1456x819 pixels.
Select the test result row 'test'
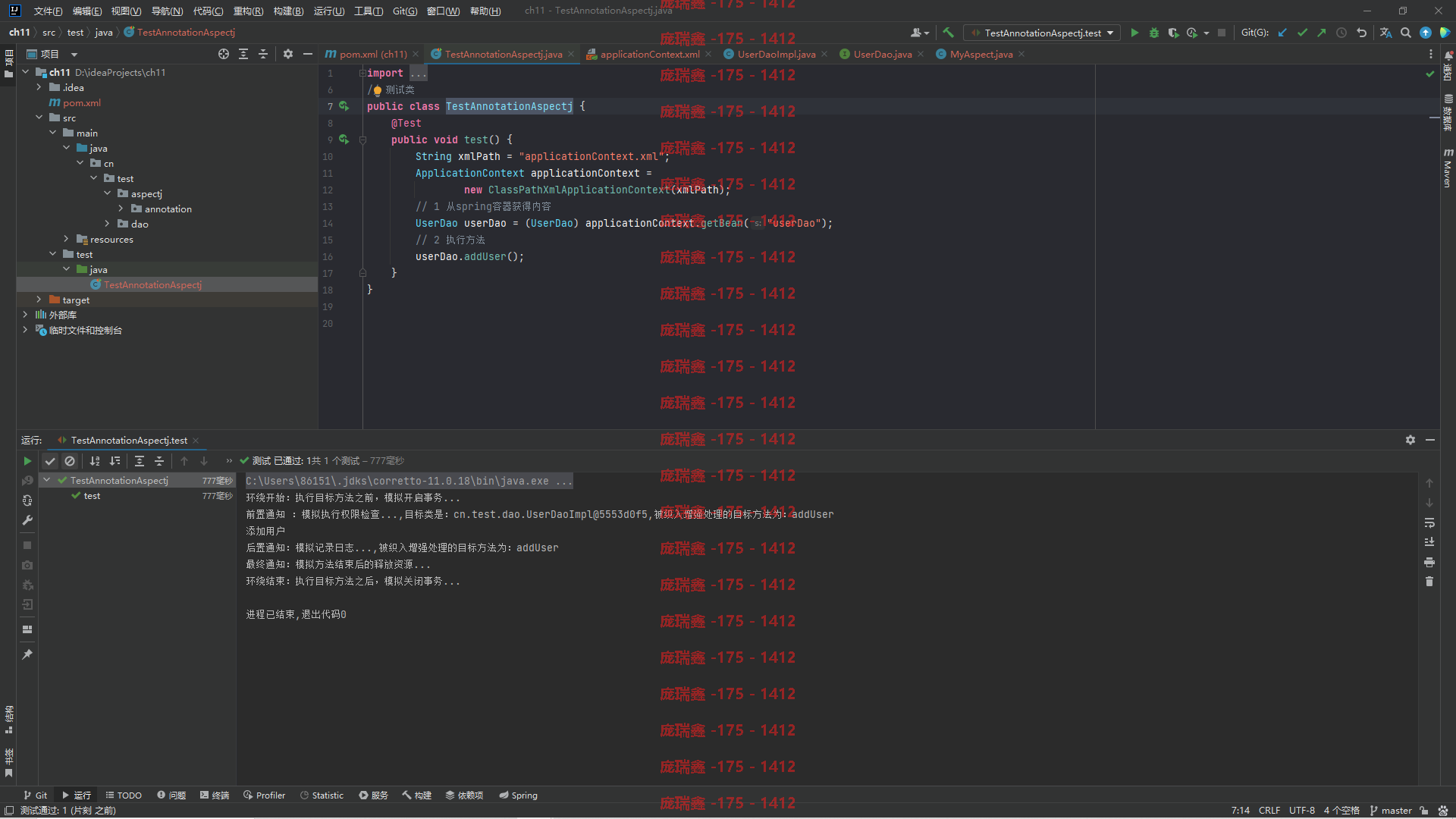pyautogui.click(x=92, y=496)
